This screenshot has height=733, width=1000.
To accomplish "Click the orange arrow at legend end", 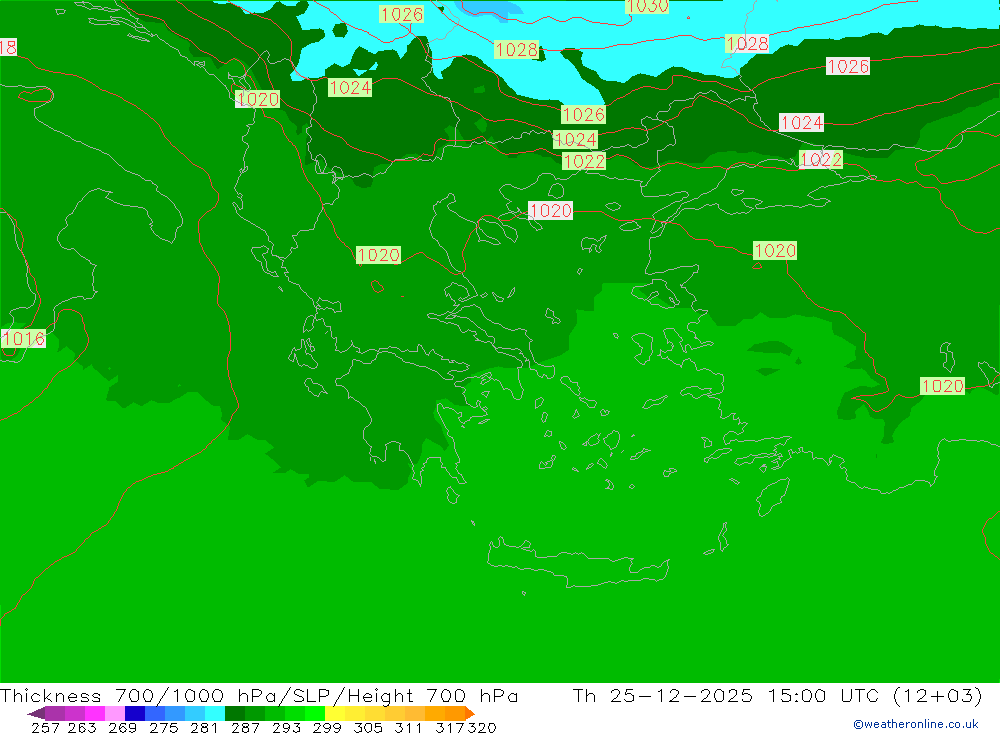I will coord(470,713).
